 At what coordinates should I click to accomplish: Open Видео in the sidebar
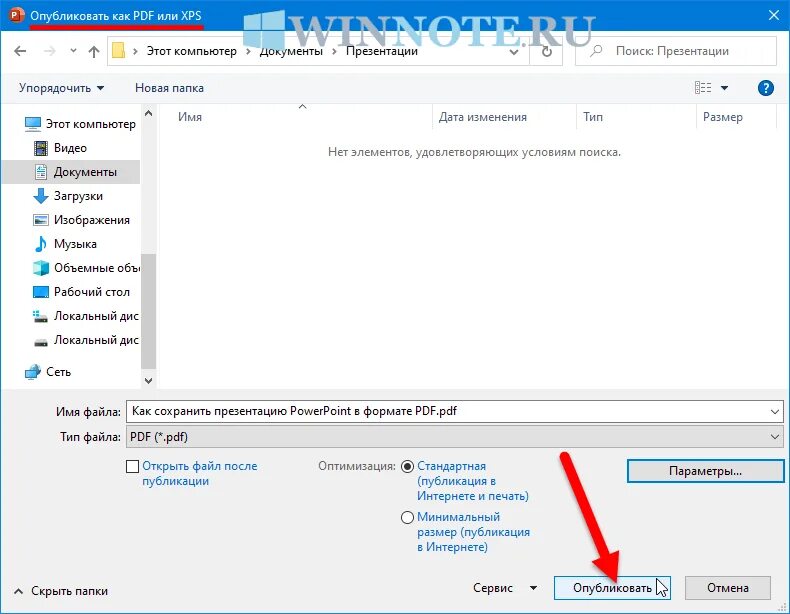click(71, 148)
